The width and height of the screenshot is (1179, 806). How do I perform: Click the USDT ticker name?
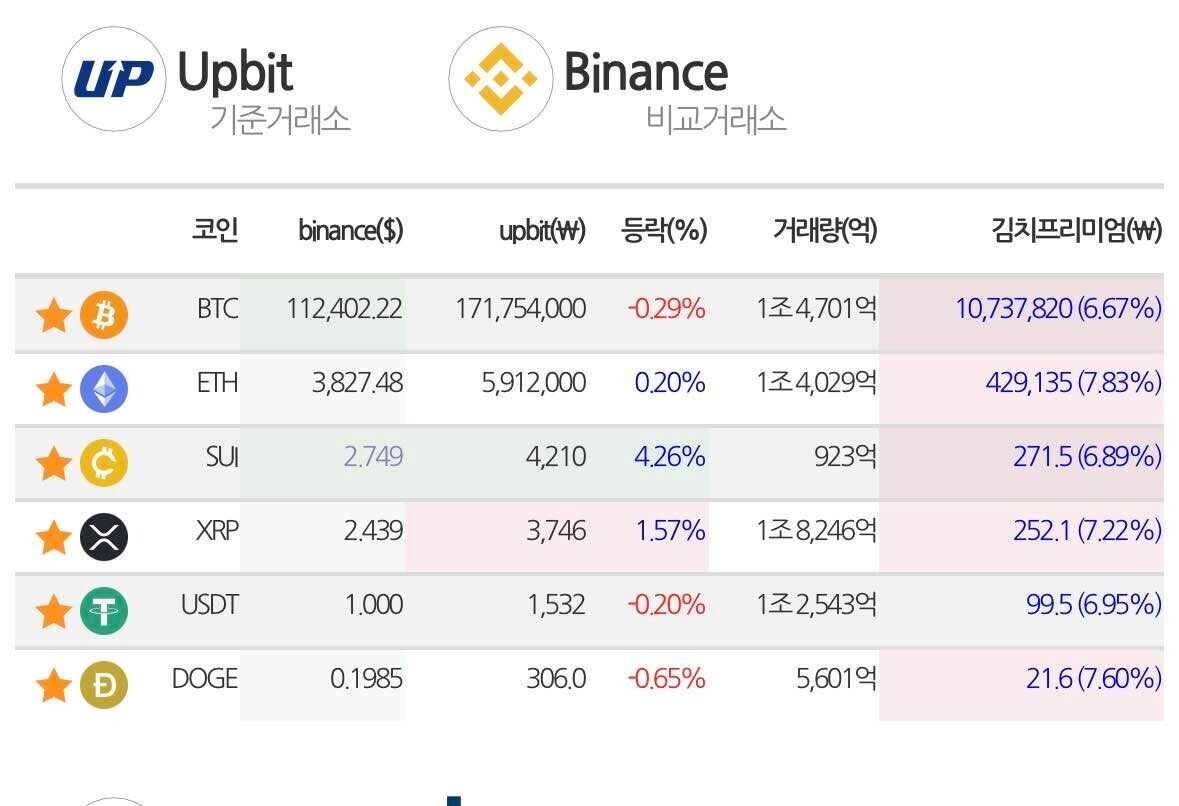pos(209,604)
